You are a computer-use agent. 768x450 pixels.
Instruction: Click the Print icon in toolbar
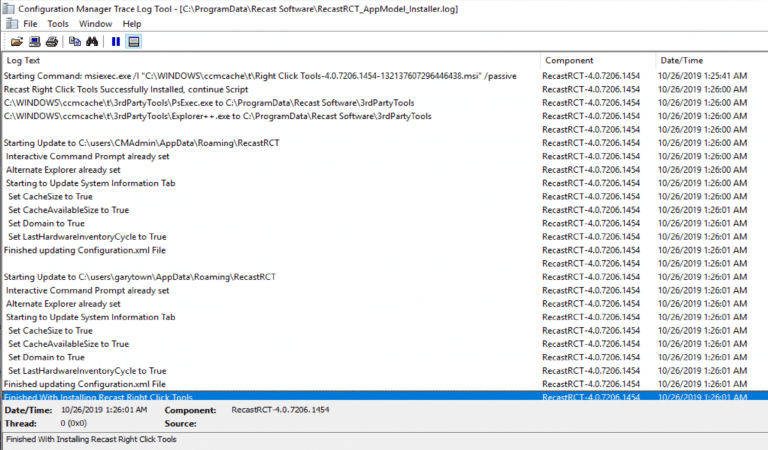[51, 41]
